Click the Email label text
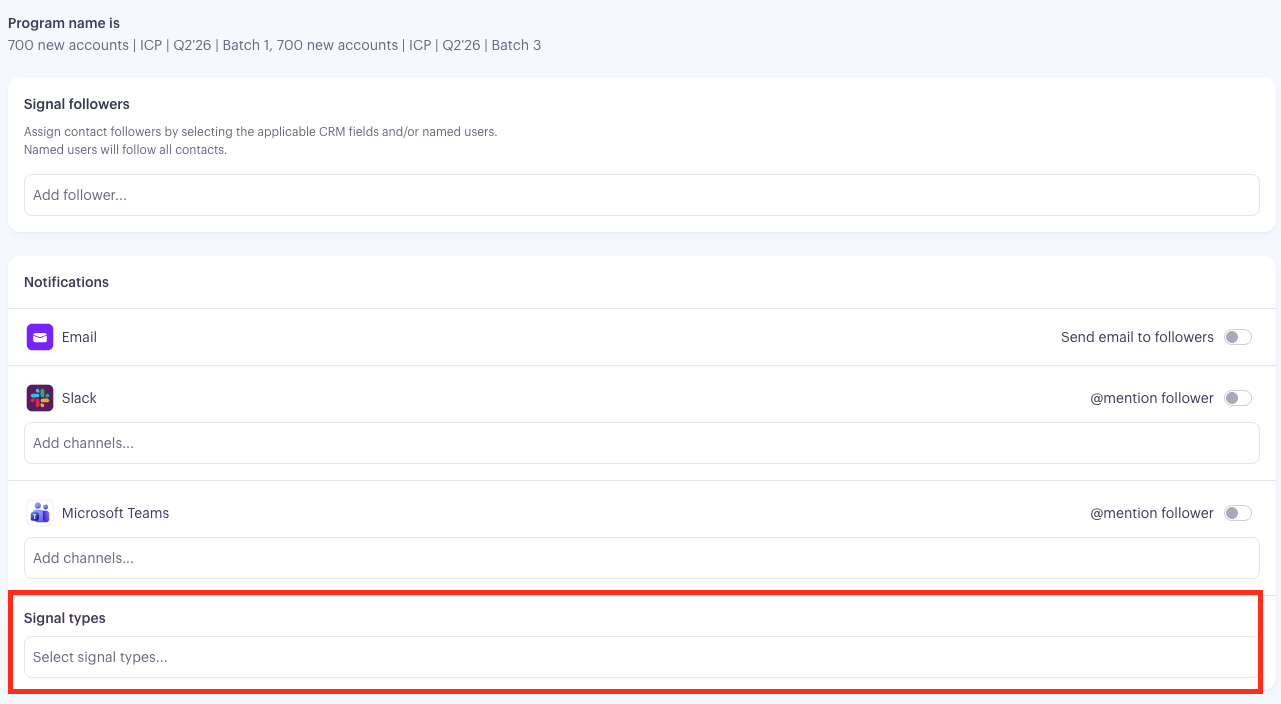 pos(79,337)
